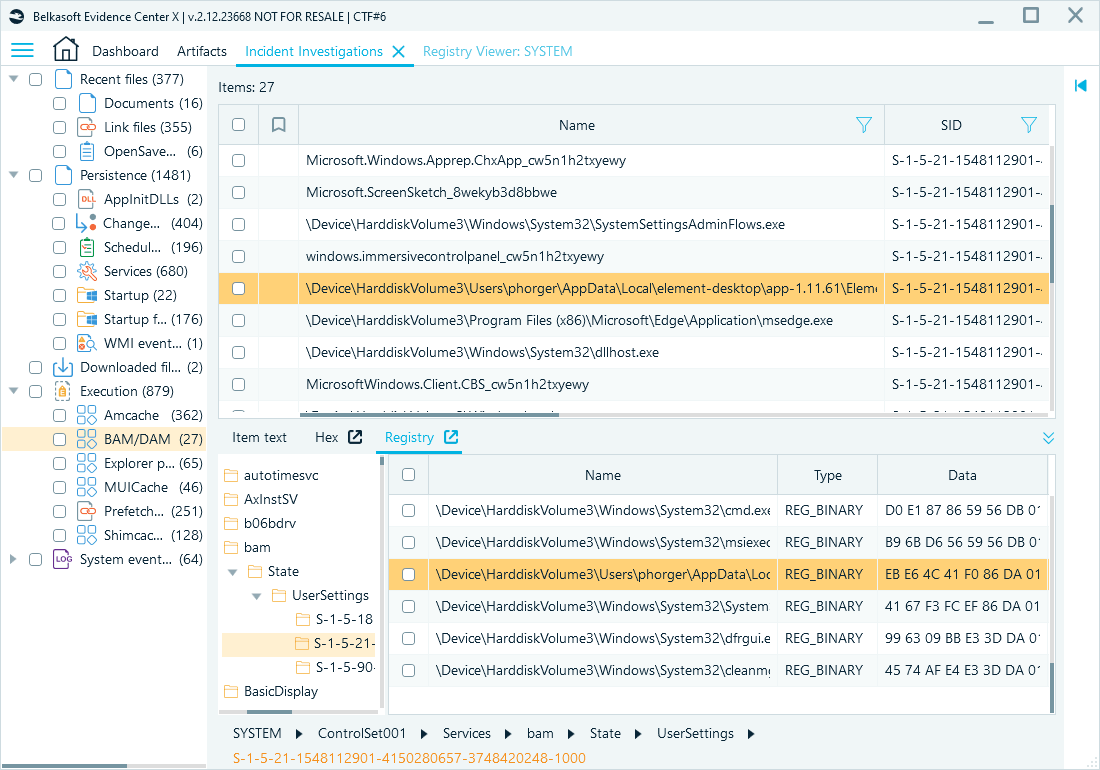Open Registry view in external window
This screenshot has height=770, width=1100.
coord(451,437)
